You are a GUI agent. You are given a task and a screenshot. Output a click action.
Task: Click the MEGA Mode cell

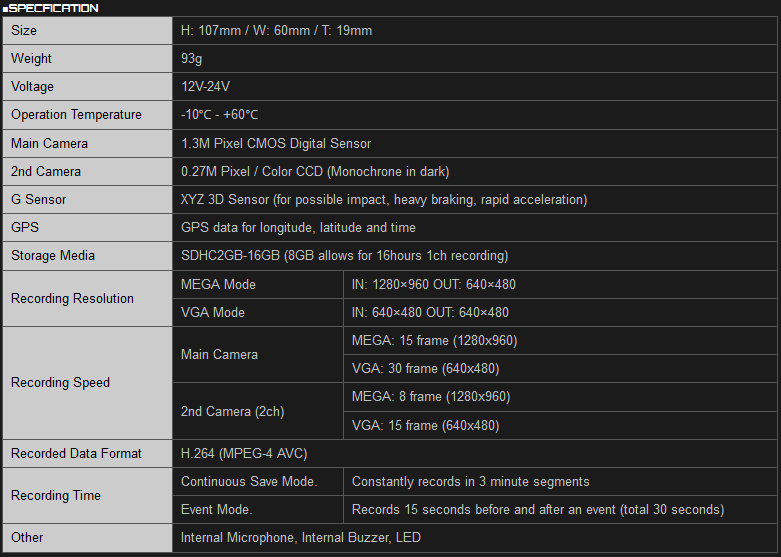[218, 284]
